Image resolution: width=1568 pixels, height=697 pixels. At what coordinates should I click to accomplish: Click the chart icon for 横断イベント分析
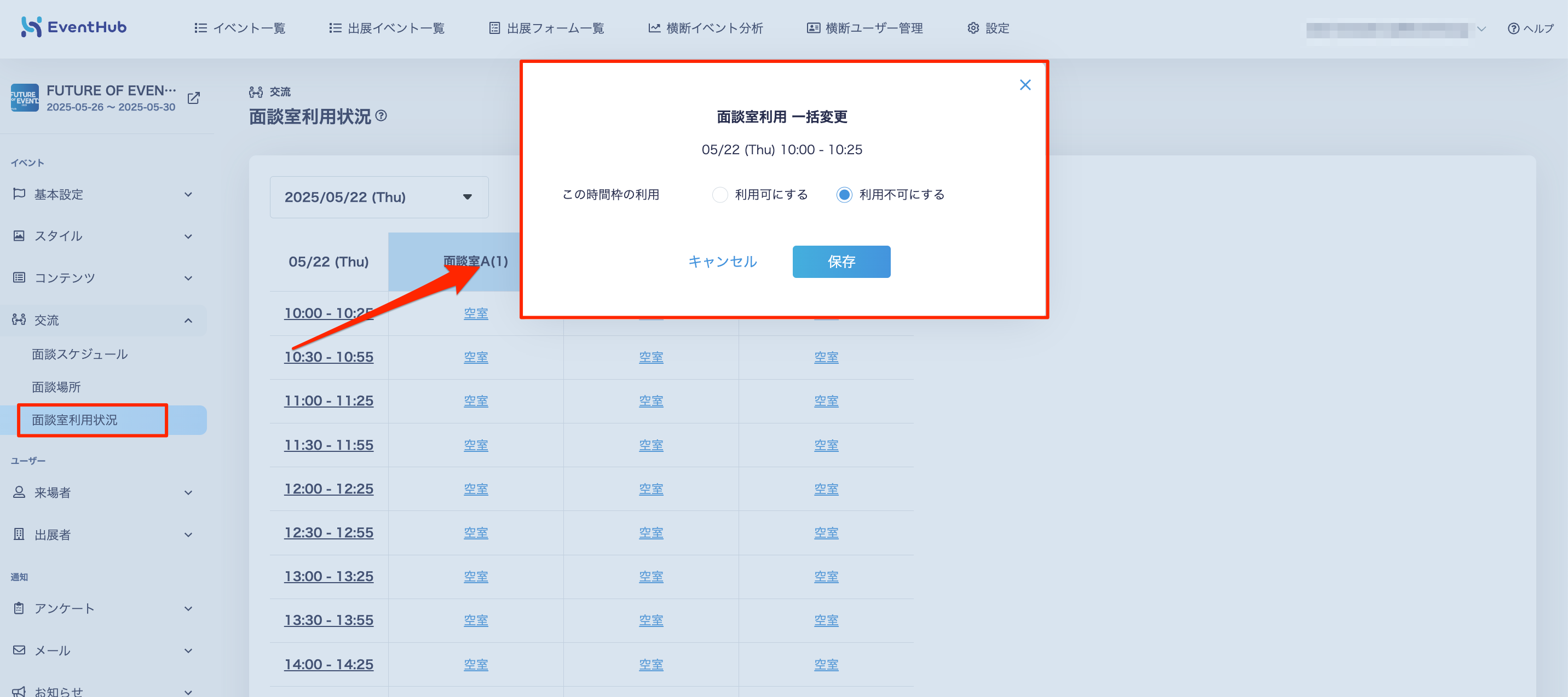click(x=654, y=28)
